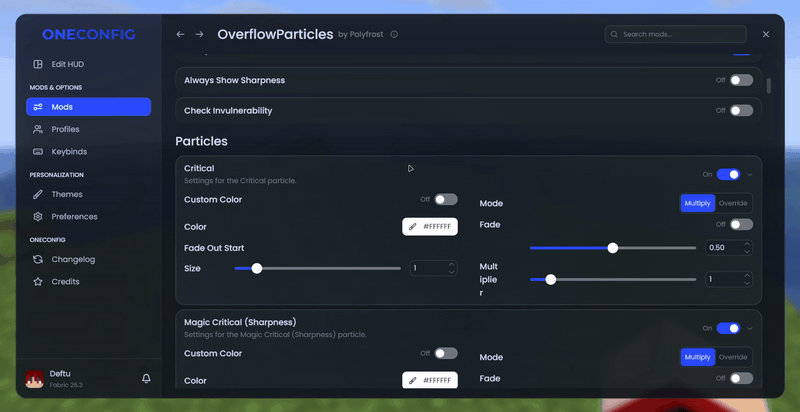Open the Credits page
This screenshot has height=412, width=800.
[x=56, y=281]
